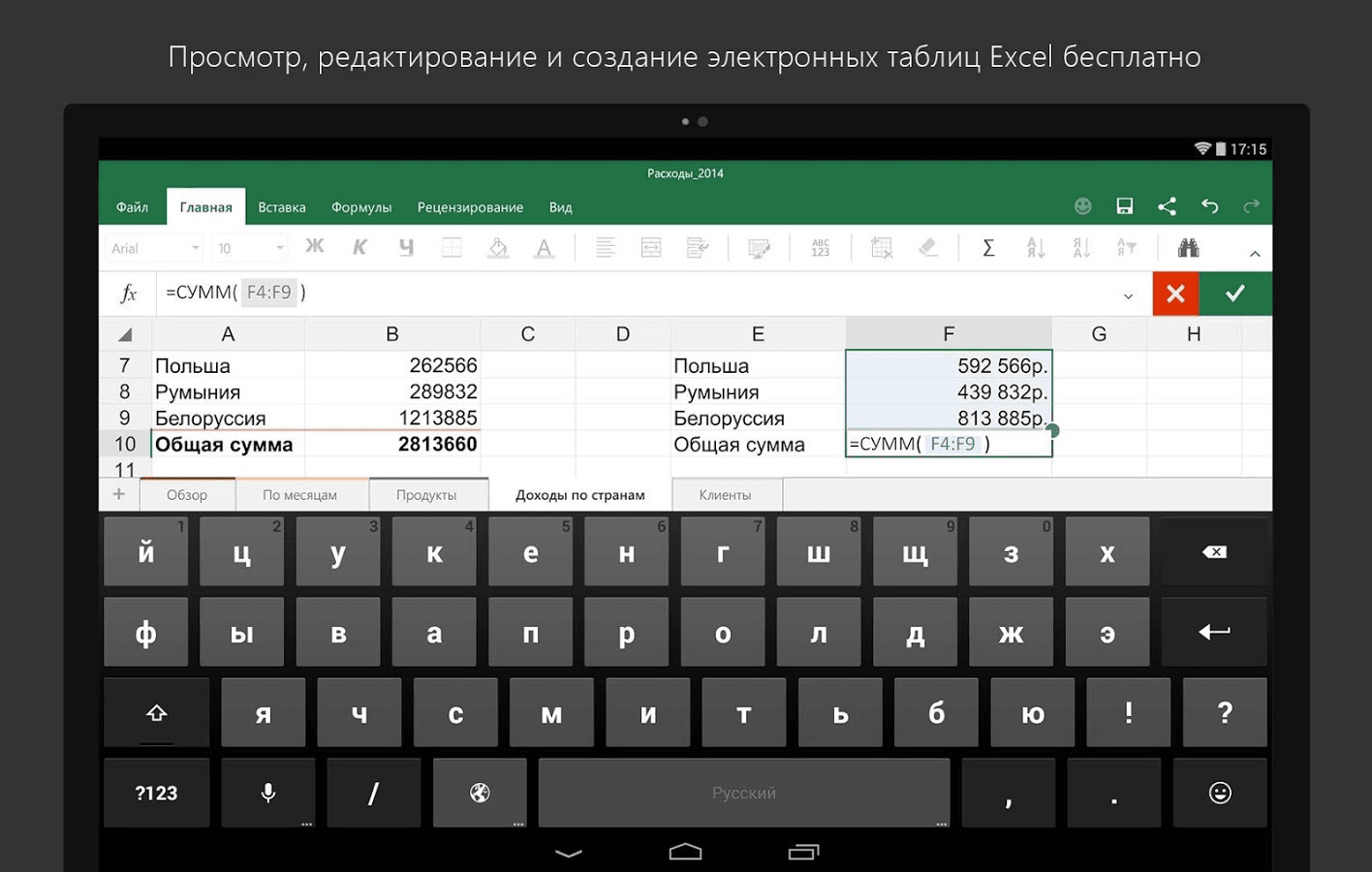Open Arial font dropdown

point(154,248)
